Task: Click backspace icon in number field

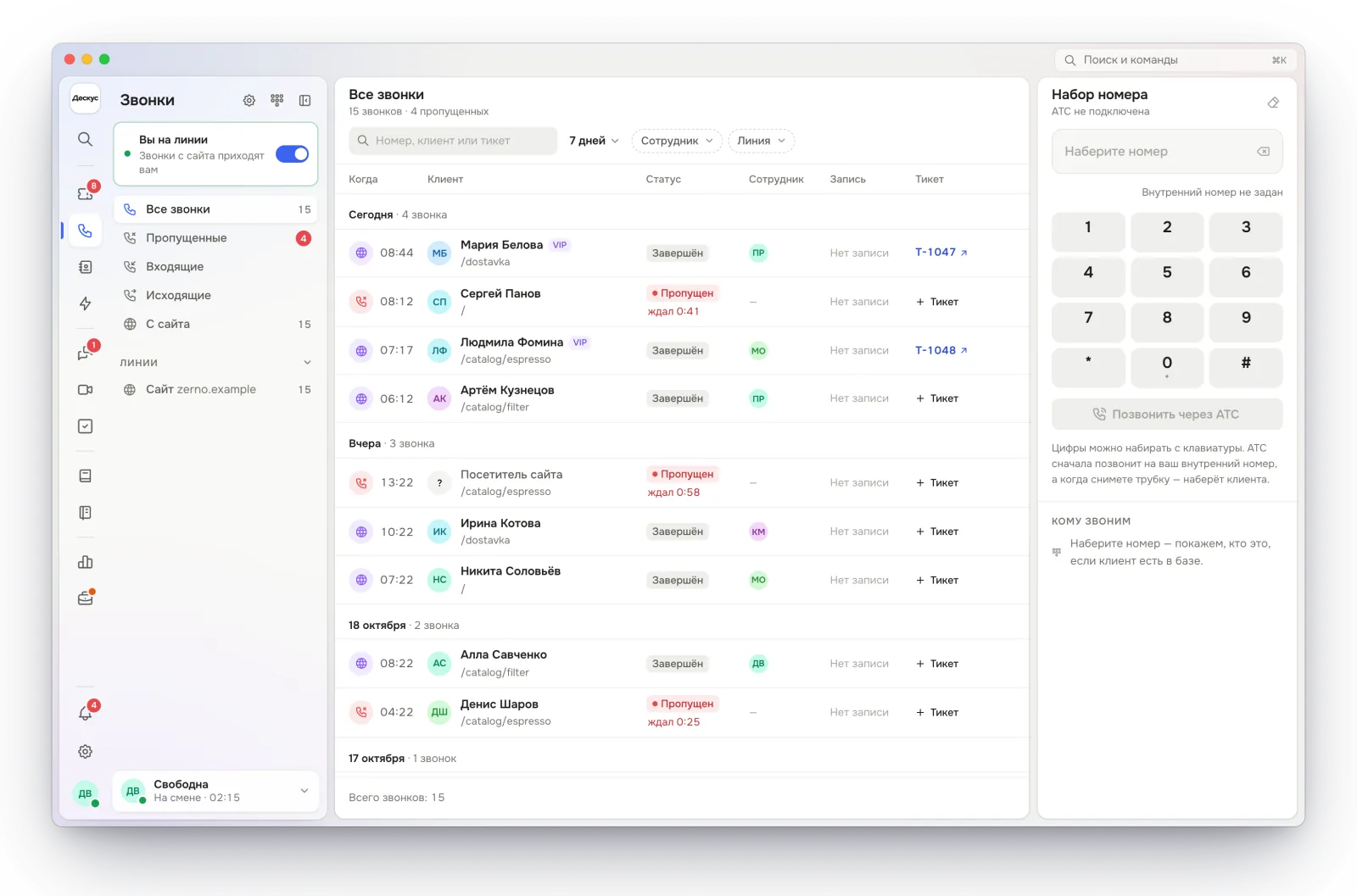Action: pos(1264,152)
